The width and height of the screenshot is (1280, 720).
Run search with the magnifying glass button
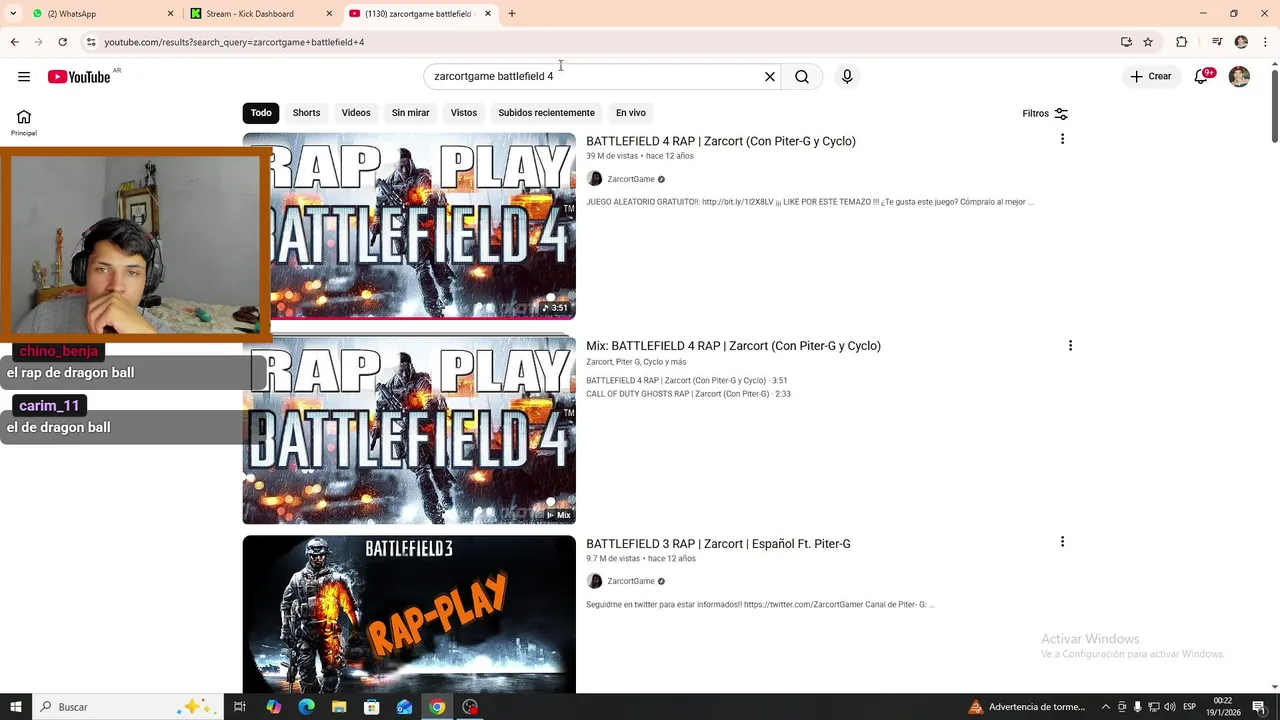coord(802,77)
